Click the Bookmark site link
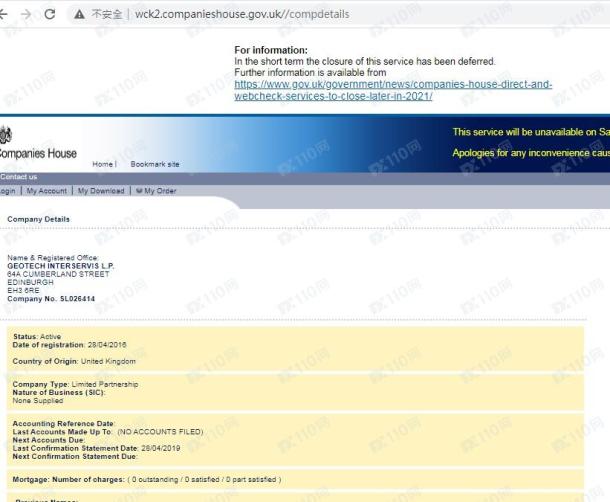The image size is (610, 502). (155, 164)
